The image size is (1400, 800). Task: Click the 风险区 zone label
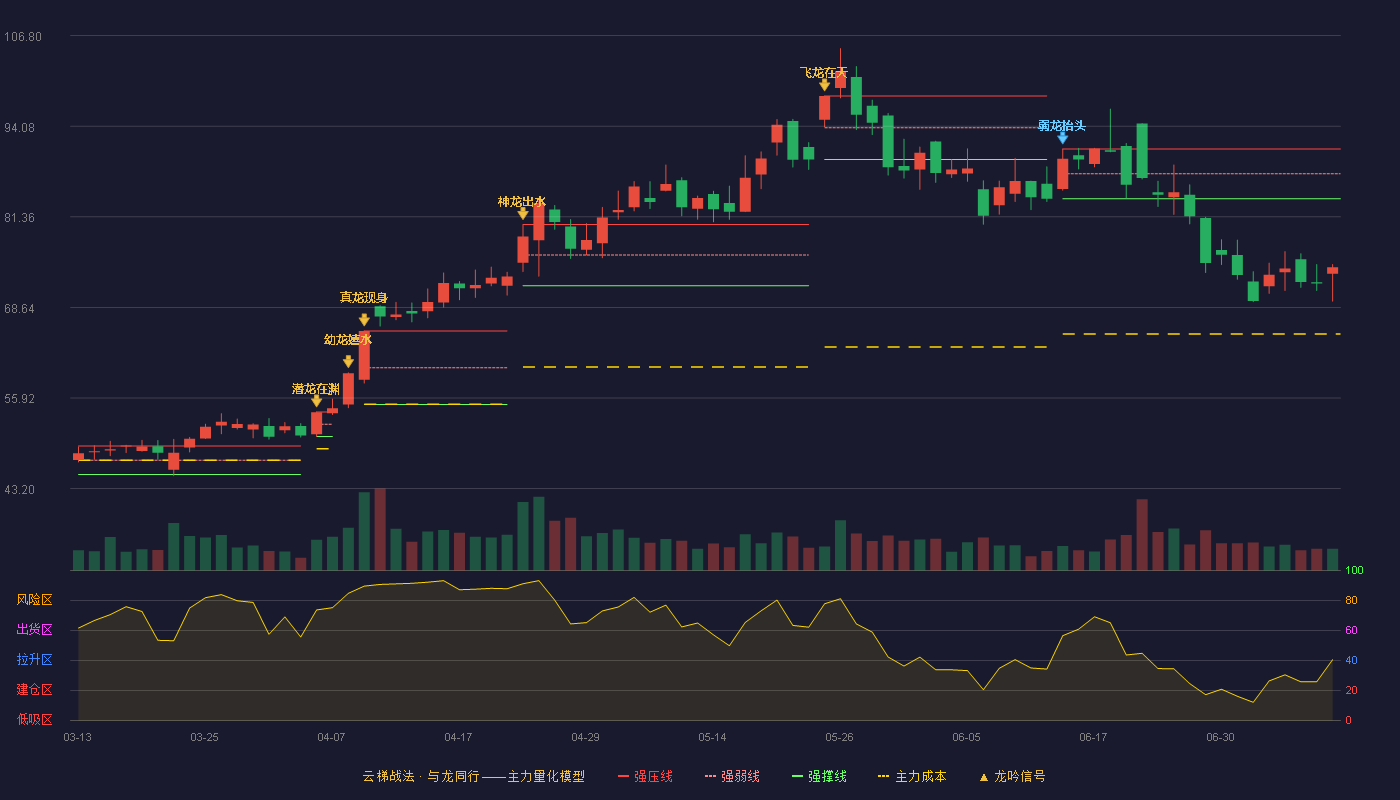(34, 600)
